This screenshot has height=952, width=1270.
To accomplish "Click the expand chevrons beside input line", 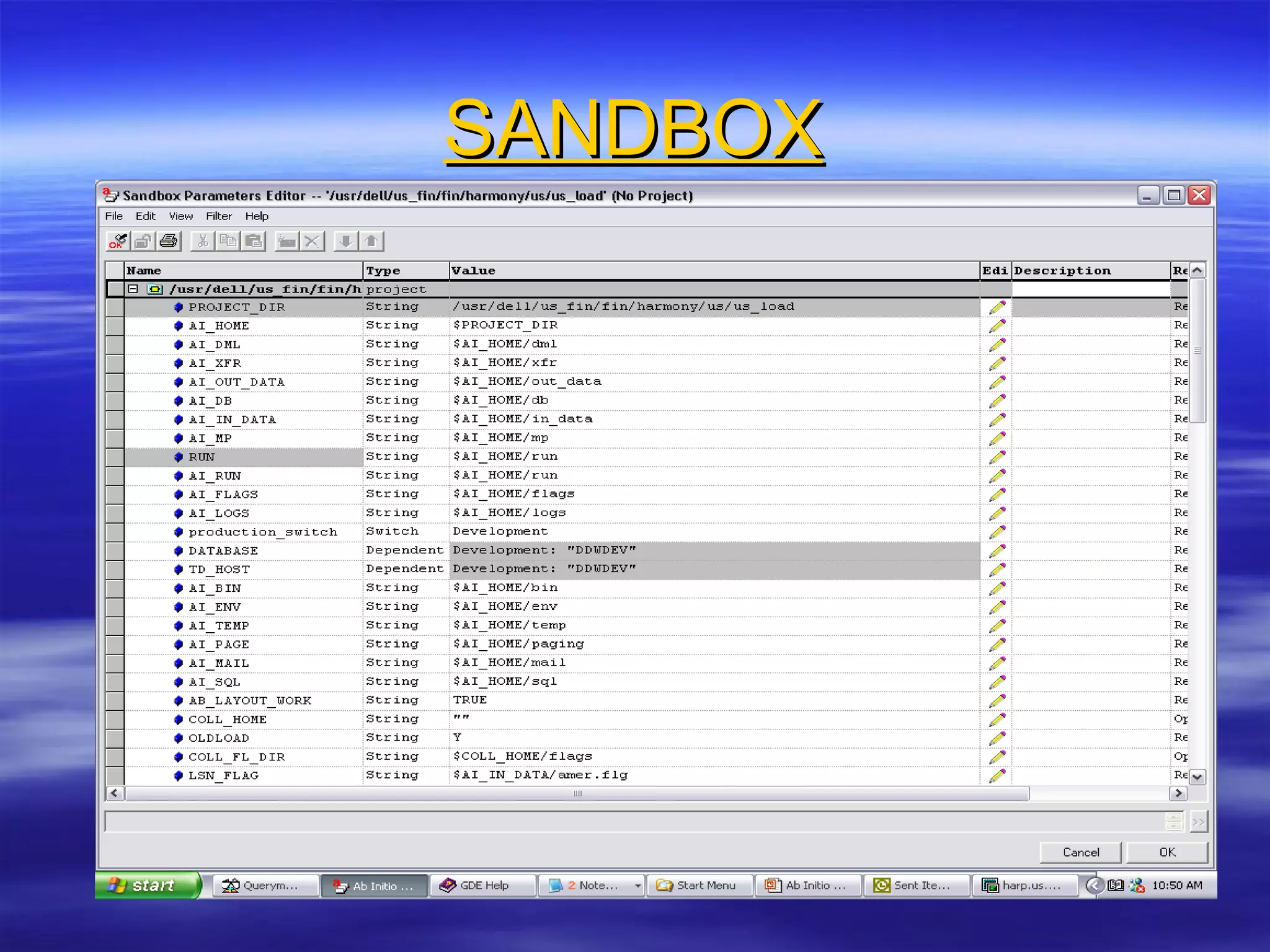I will [x=1198, y=822].
